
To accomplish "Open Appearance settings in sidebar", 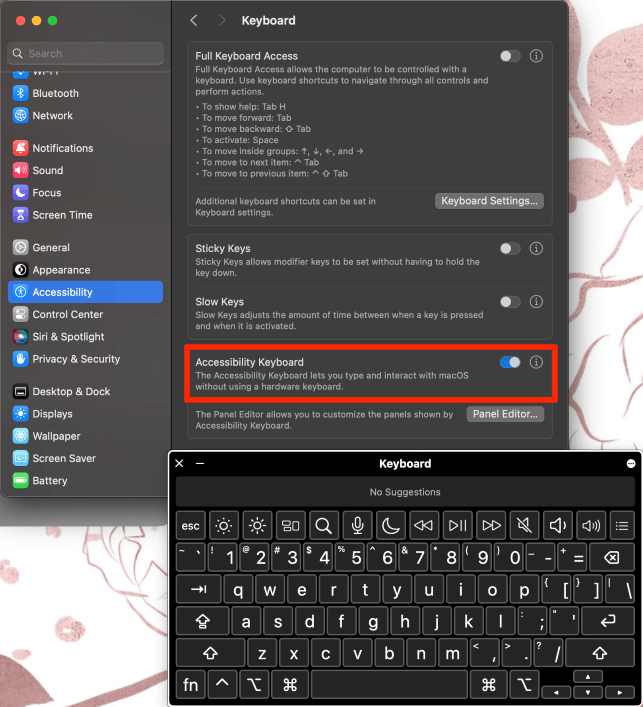I will [x=86, y=270].
